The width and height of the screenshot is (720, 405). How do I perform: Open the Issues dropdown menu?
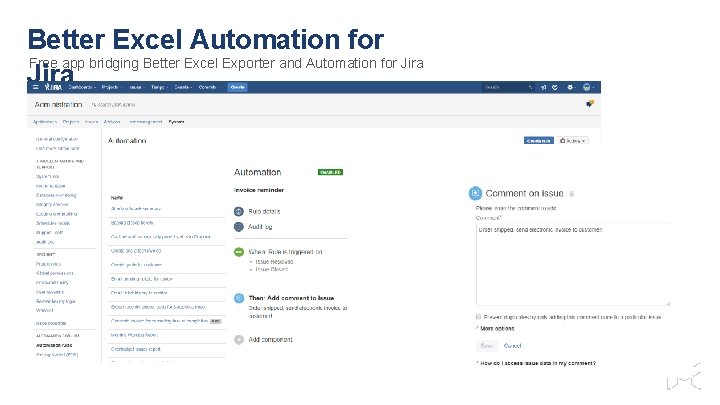[x=136, y=87]
